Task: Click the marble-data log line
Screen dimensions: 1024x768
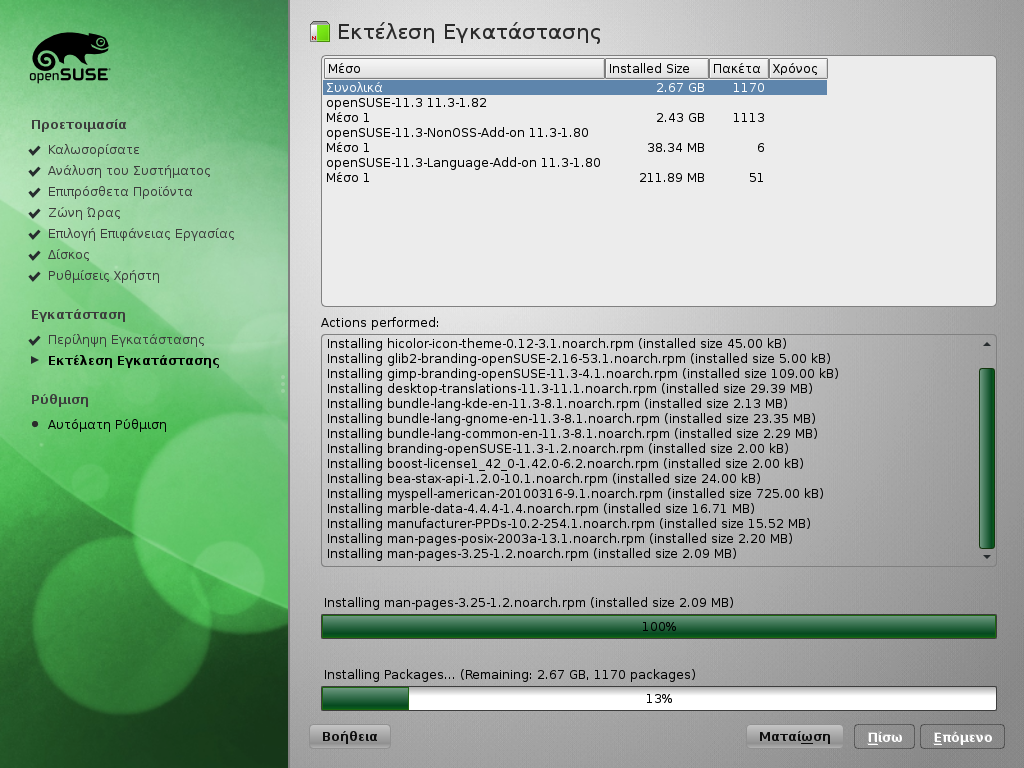Action: (541, 509)
